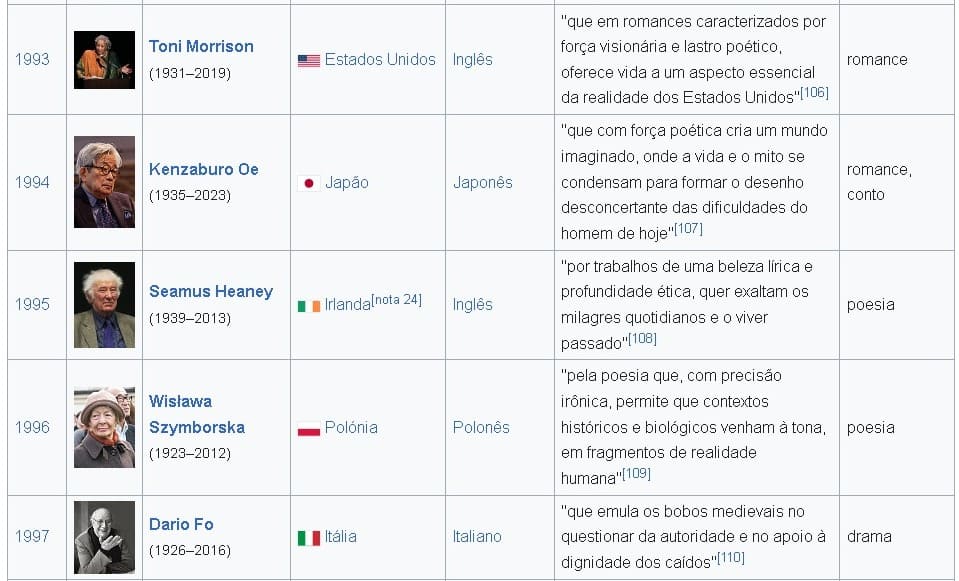
Task: Click the Italy flag icon
Action: click(x=308, y=537)
